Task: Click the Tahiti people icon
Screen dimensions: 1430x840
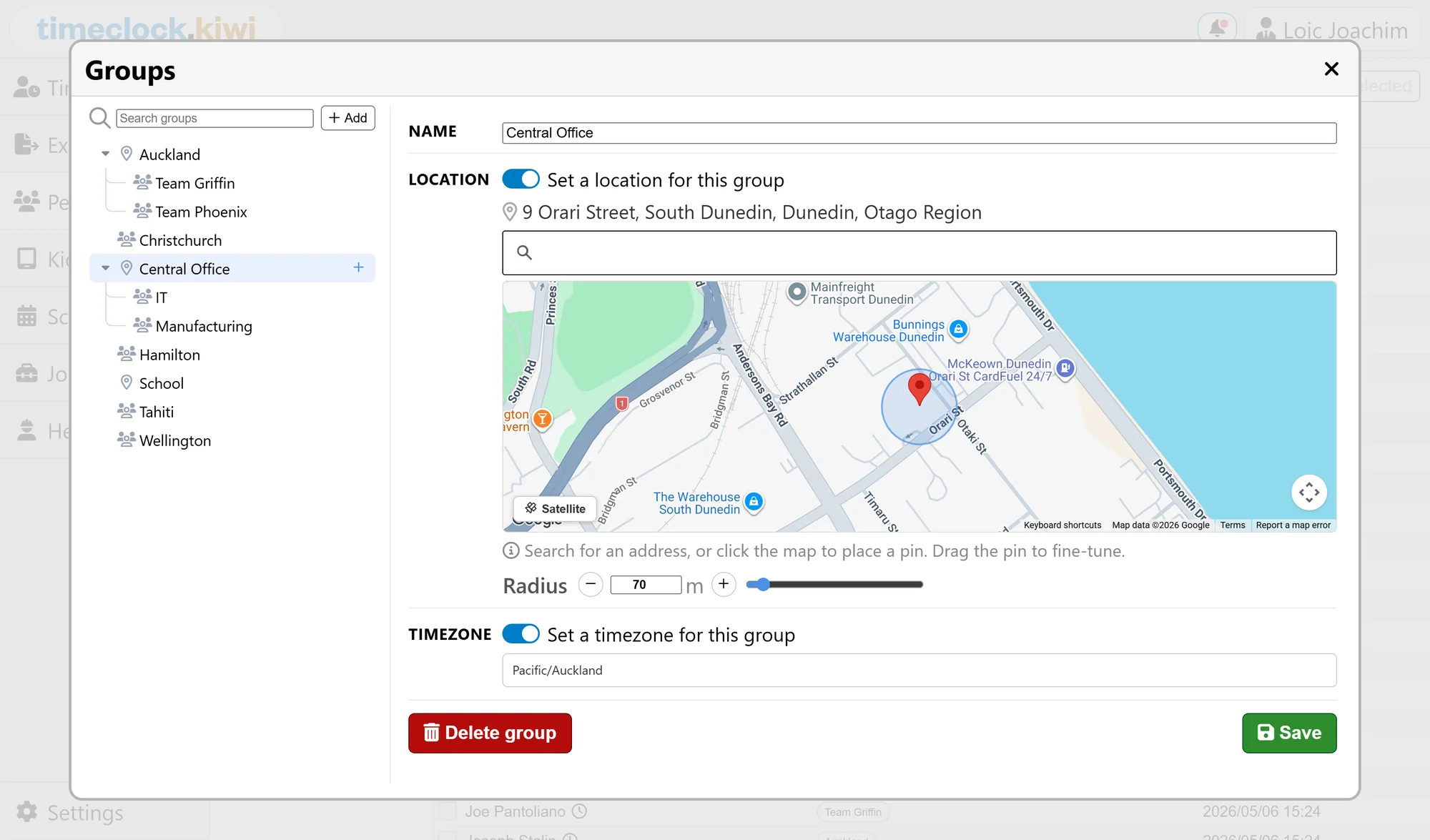Action: click(127, 410)
